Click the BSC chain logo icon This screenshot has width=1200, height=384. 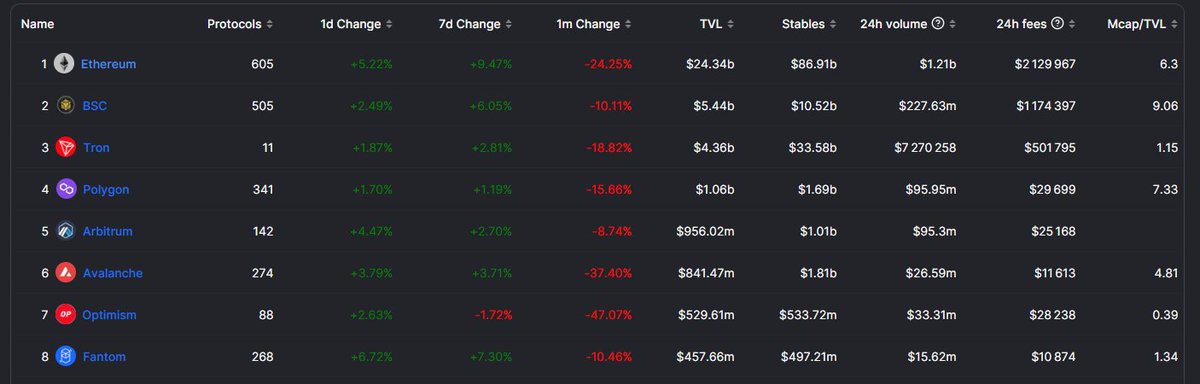[66, 106]
